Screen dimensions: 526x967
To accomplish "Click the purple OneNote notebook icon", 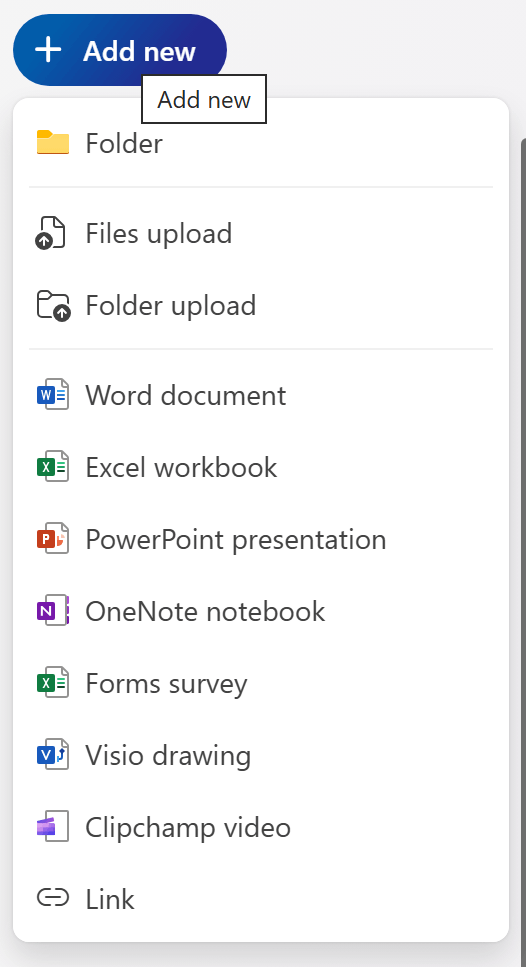I will tap(53, 611).
